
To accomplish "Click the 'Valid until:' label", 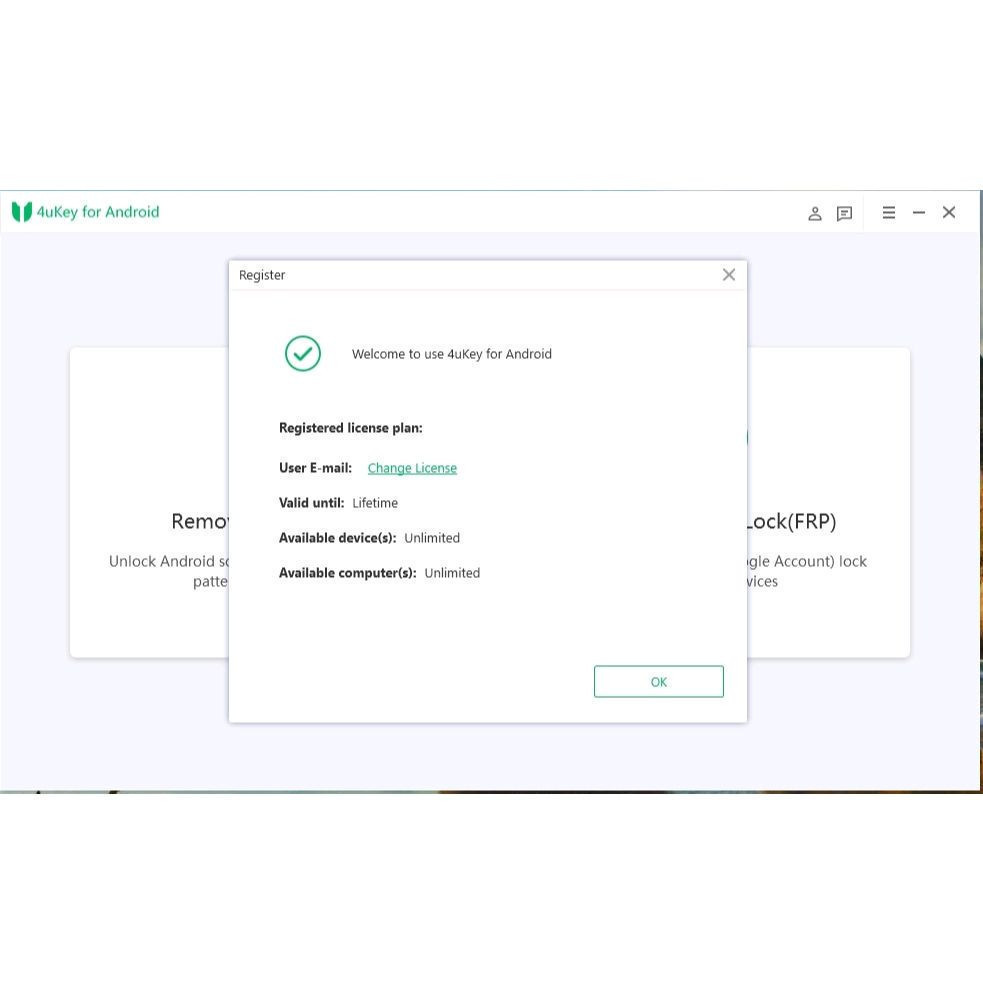I will 312,503.
